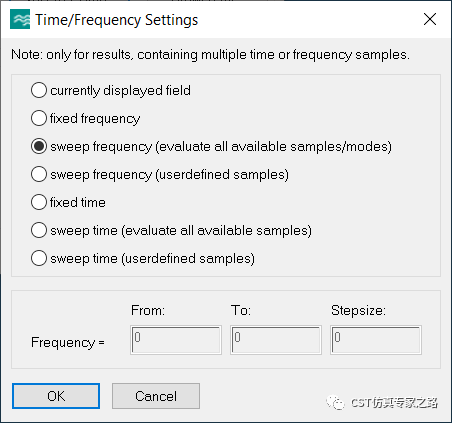The image size is (452, 423).
Task: Click the Cancel button
Action: click(156, 396)
